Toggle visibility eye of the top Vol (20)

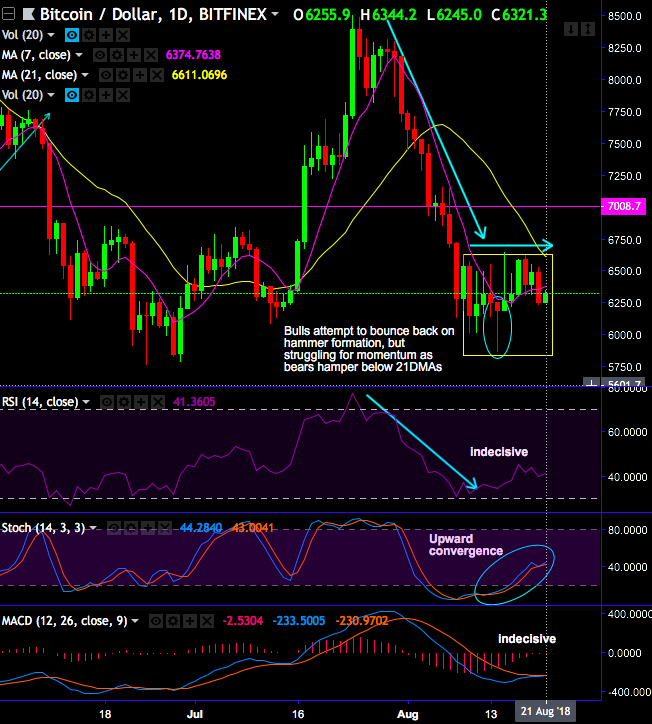pos(72,35)
